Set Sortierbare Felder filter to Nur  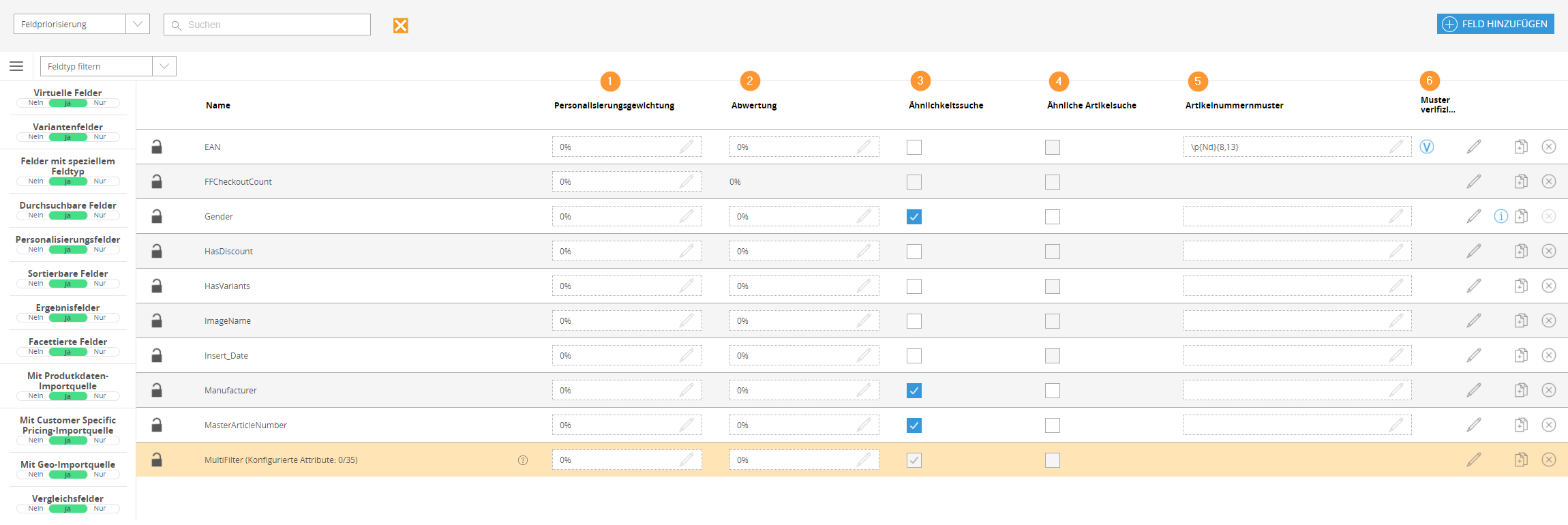(x=100, y=284)
